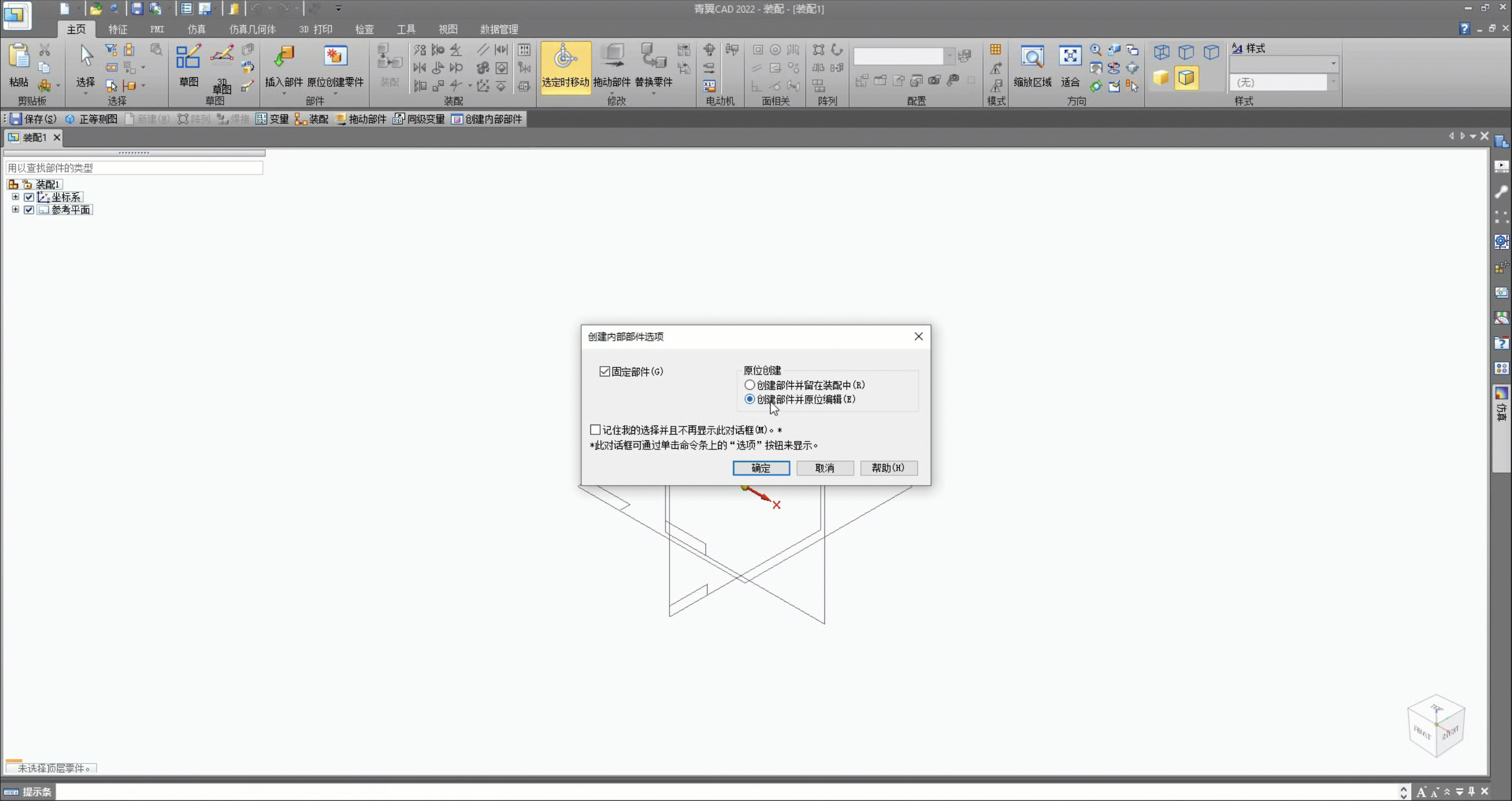The height and width of the screenshot is (801, 1512).
Task: Click Peer Variables (同级变量) command
Action: 419,119
